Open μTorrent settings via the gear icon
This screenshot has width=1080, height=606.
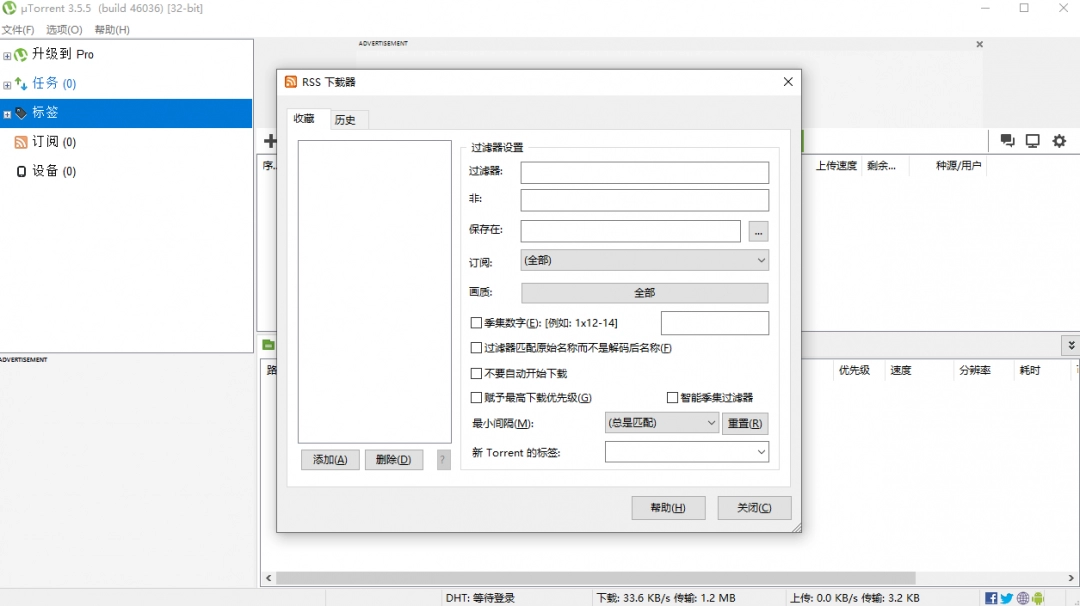tap(1059, 141)
